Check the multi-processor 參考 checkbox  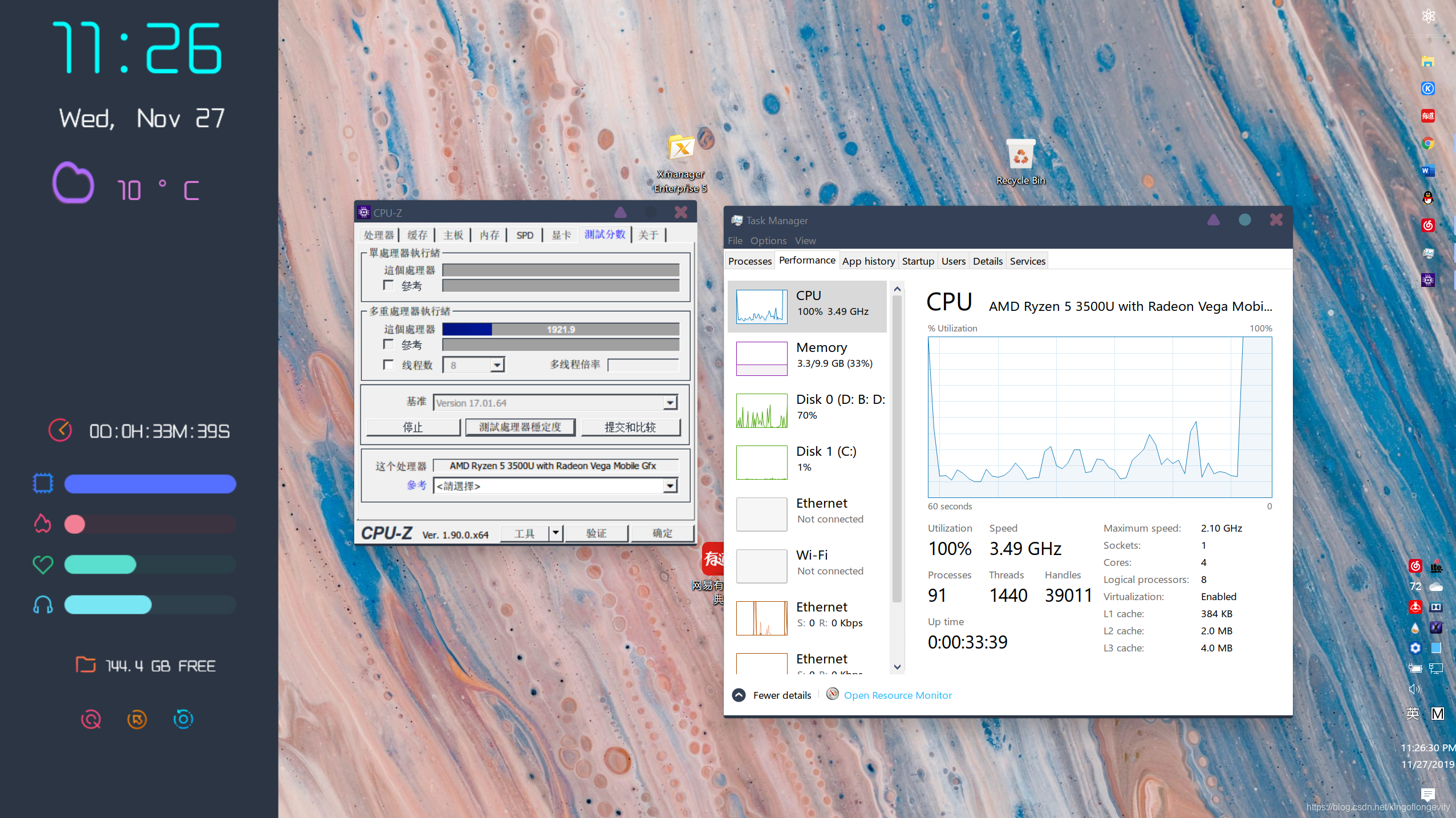pyautogui.click(x=388, y=345)
